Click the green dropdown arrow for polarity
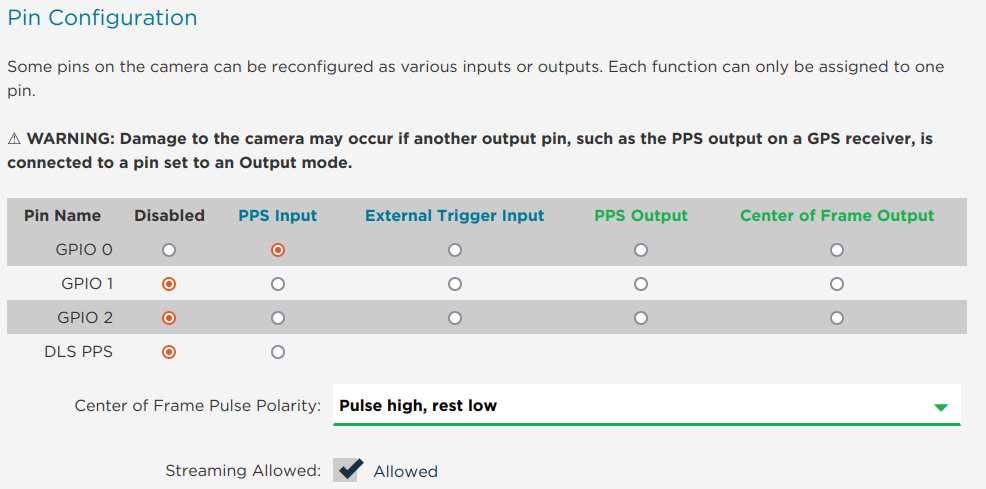 pyautogui.click(x=940, y=407)
